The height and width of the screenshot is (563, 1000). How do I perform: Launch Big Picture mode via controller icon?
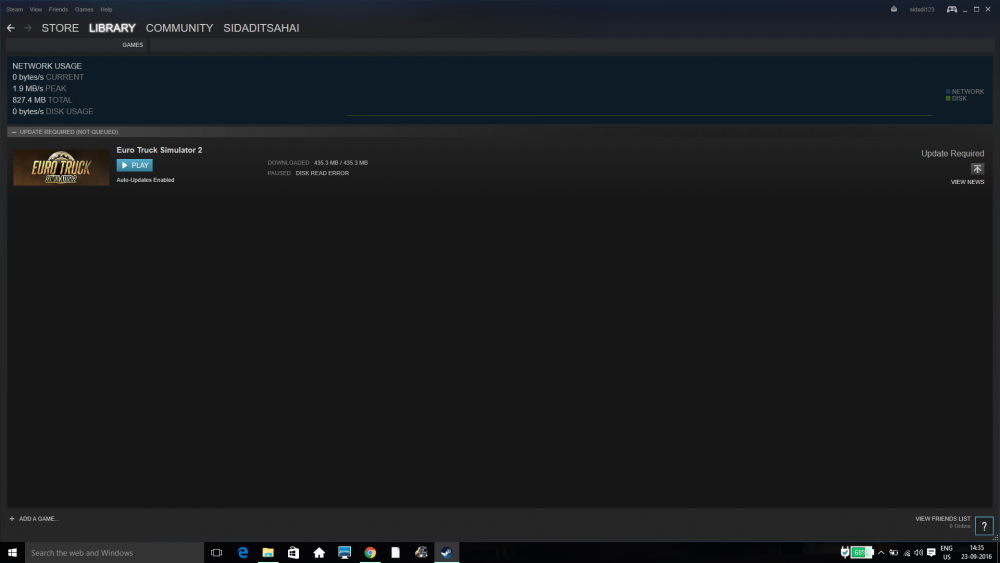(x=952, y=9)
